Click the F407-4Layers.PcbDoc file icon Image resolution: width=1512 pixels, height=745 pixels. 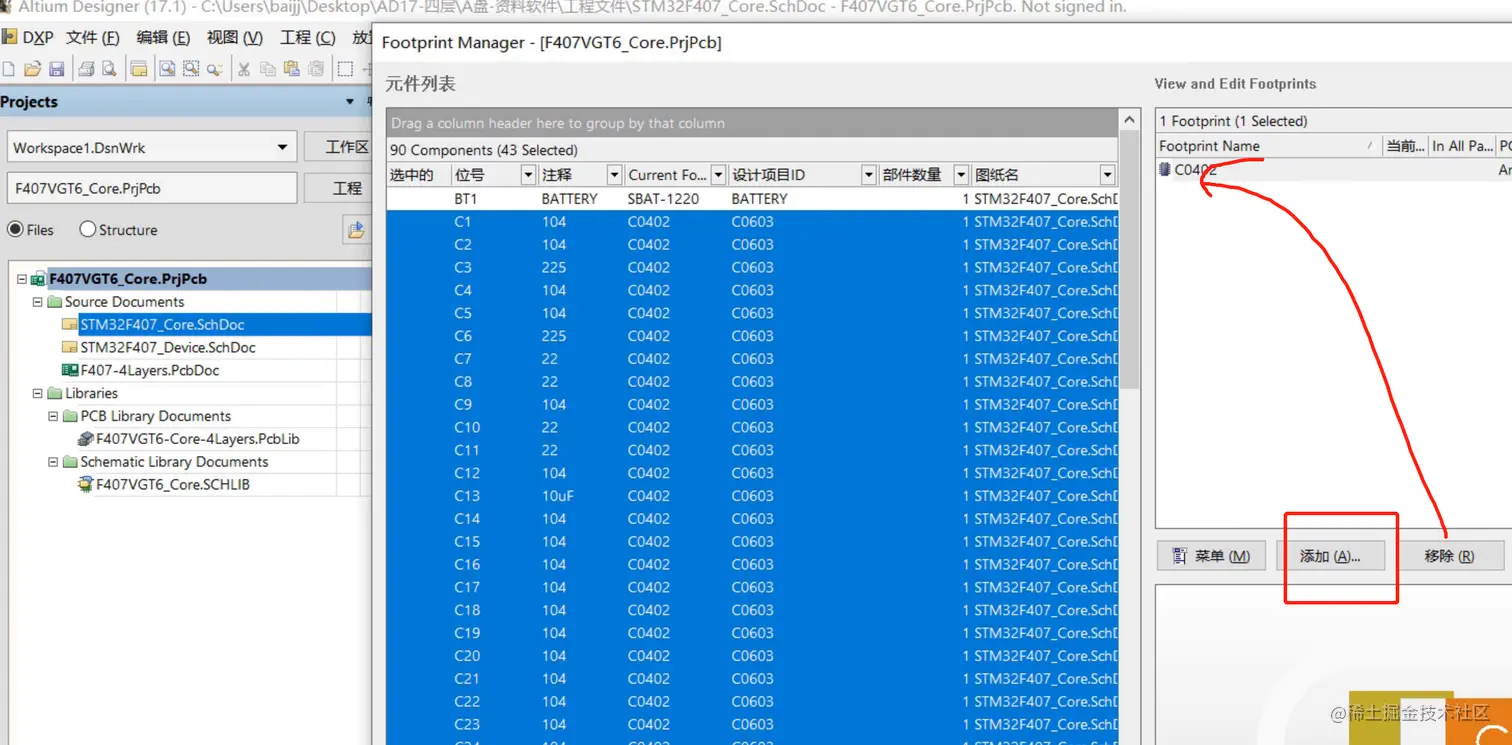[x=69, y=370]
